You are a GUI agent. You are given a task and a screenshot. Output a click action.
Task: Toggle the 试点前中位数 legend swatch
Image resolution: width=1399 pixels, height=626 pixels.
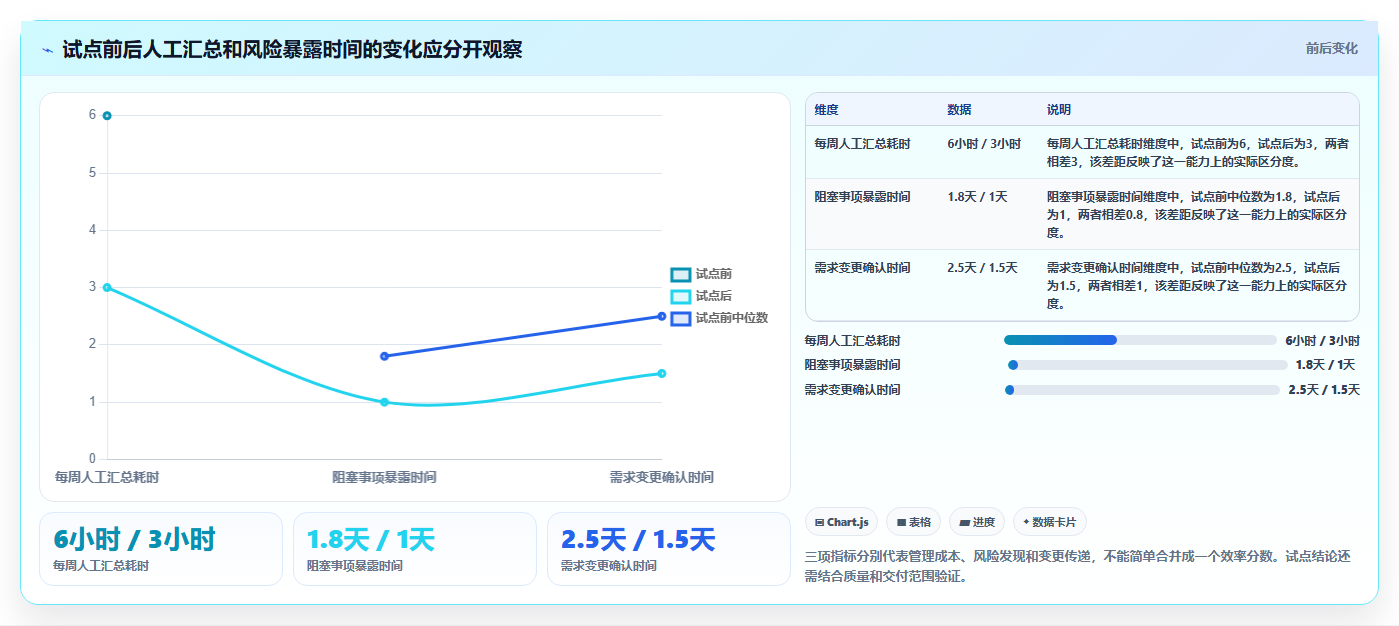pos(681,318)
